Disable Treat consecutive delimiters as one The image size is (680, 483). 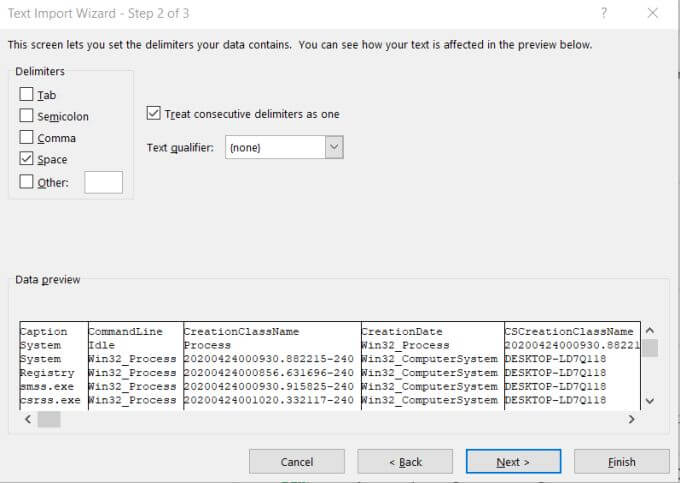coord(154,114)
